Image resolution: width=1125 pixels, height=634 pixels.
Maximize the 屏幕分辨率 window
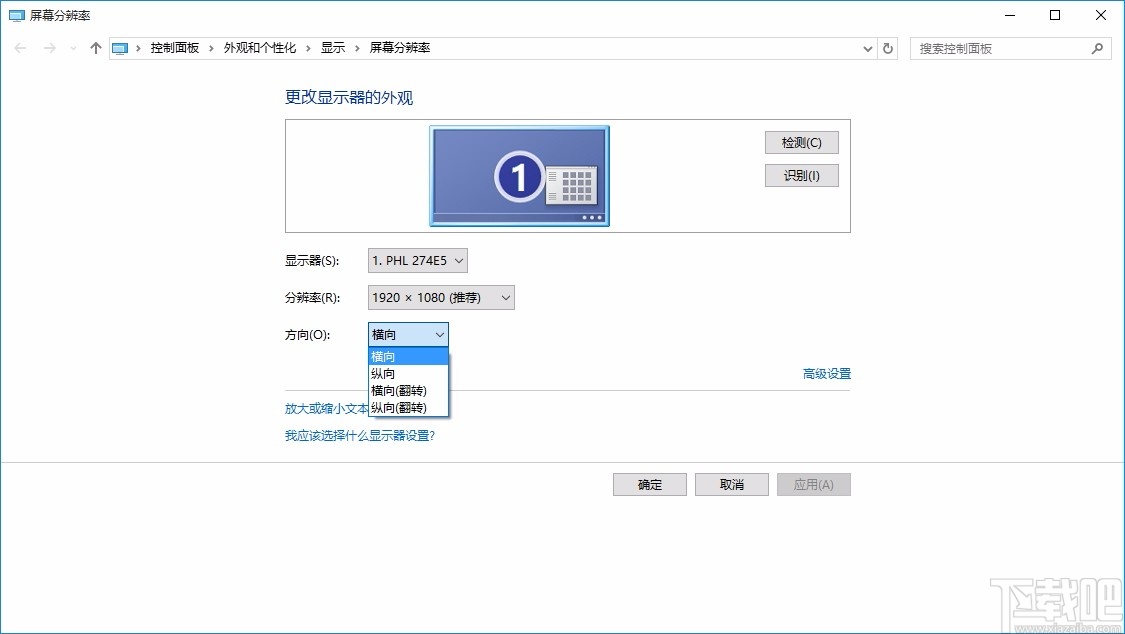click(x=1055, y=15)
